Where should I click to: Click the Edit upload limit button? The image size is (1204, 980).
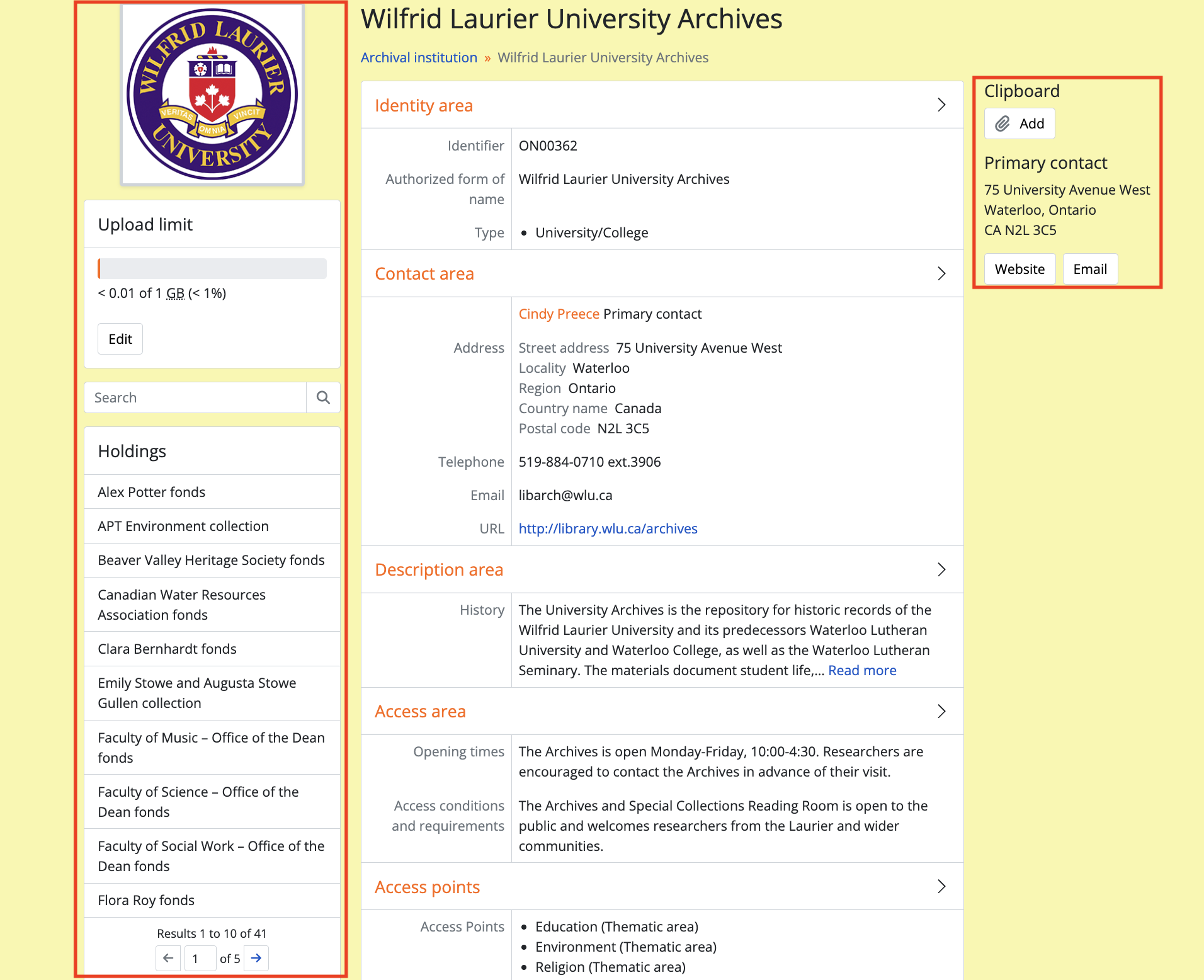pos(120,339)
